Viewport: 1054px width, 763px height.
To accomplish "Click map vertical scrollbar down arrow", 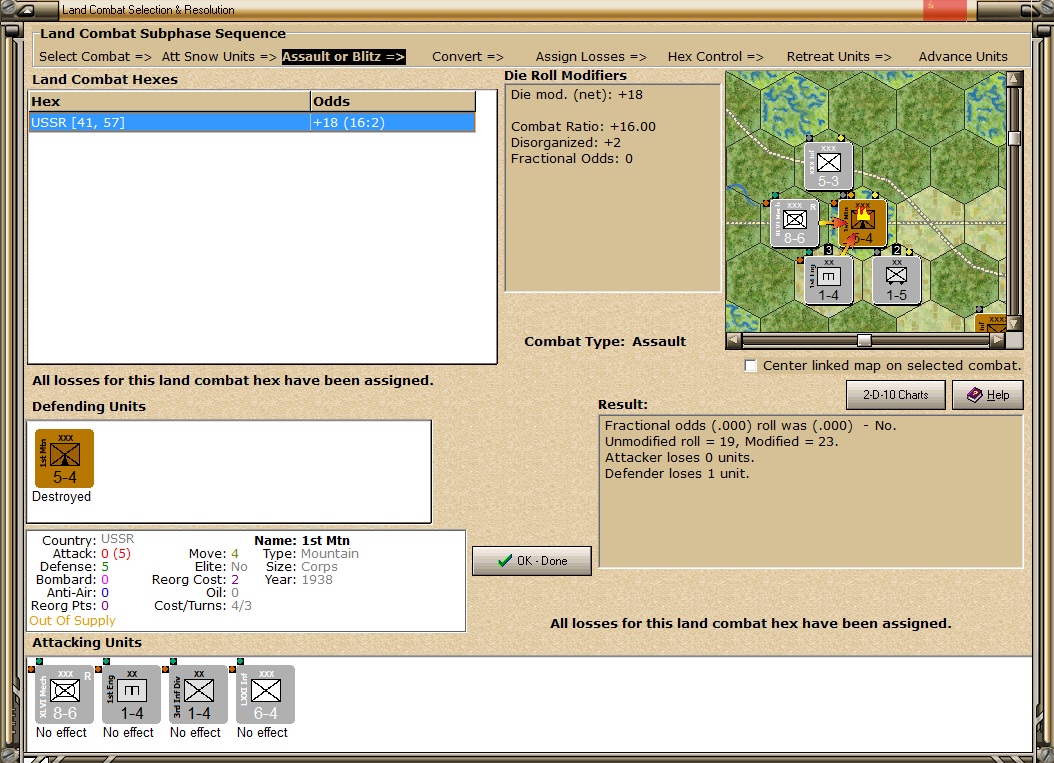I will 1014,323.
